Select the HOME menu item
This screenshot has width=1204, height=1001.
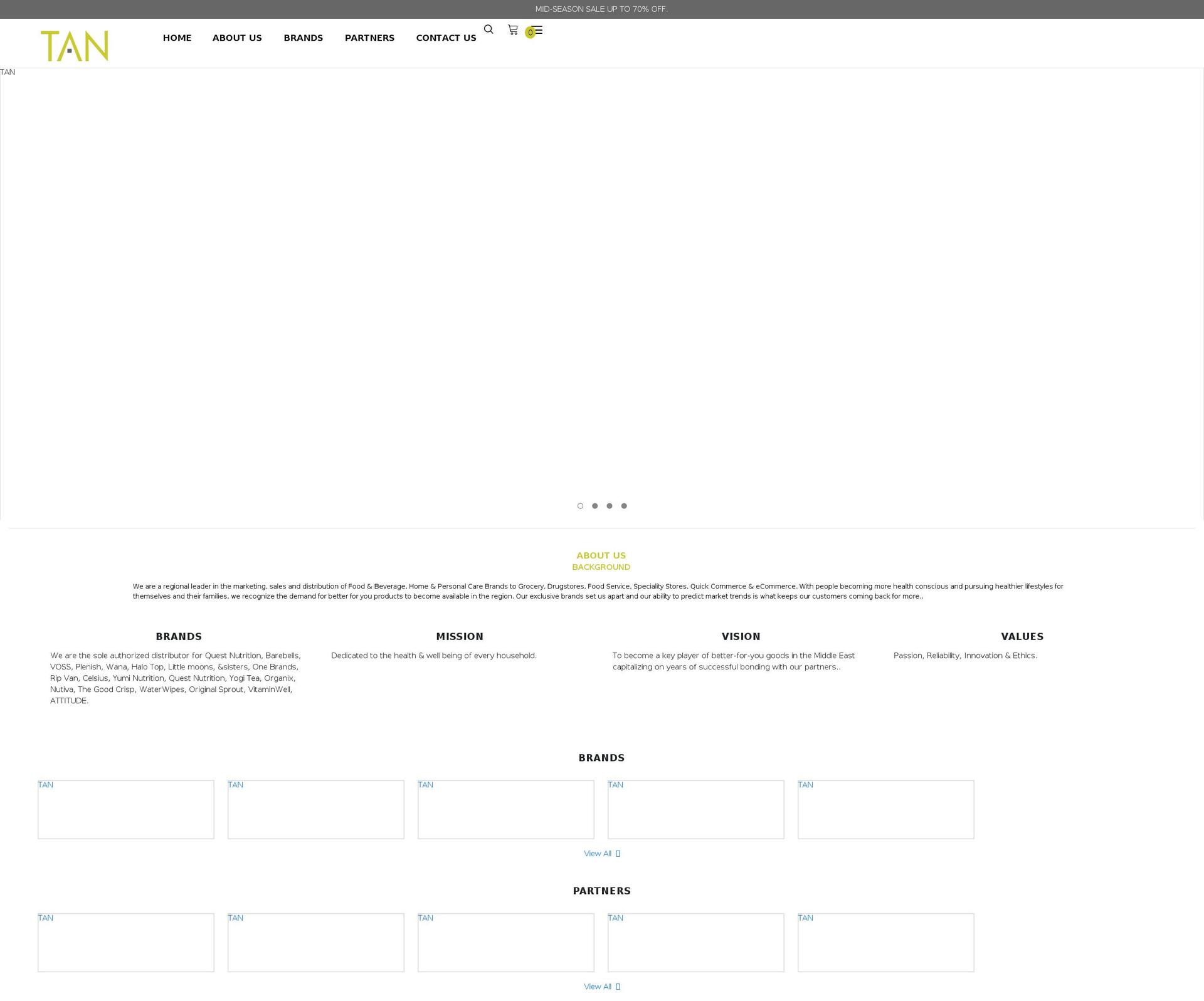[177, 38]
